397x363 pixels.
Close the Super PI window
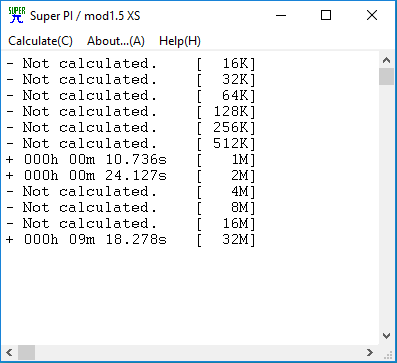372,15
